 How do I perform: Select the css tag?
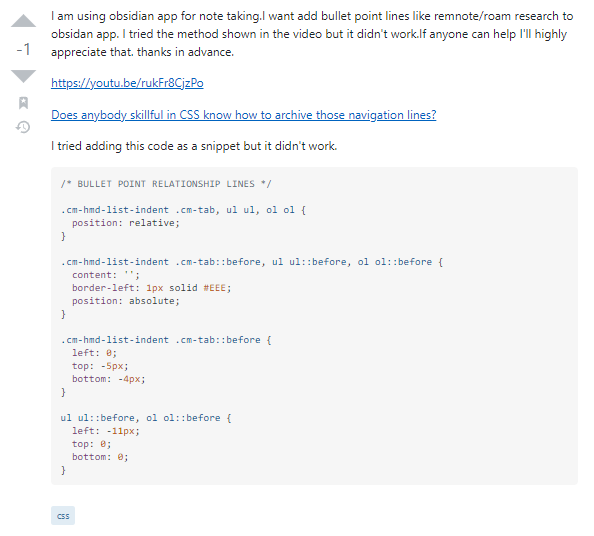[63, 516]
